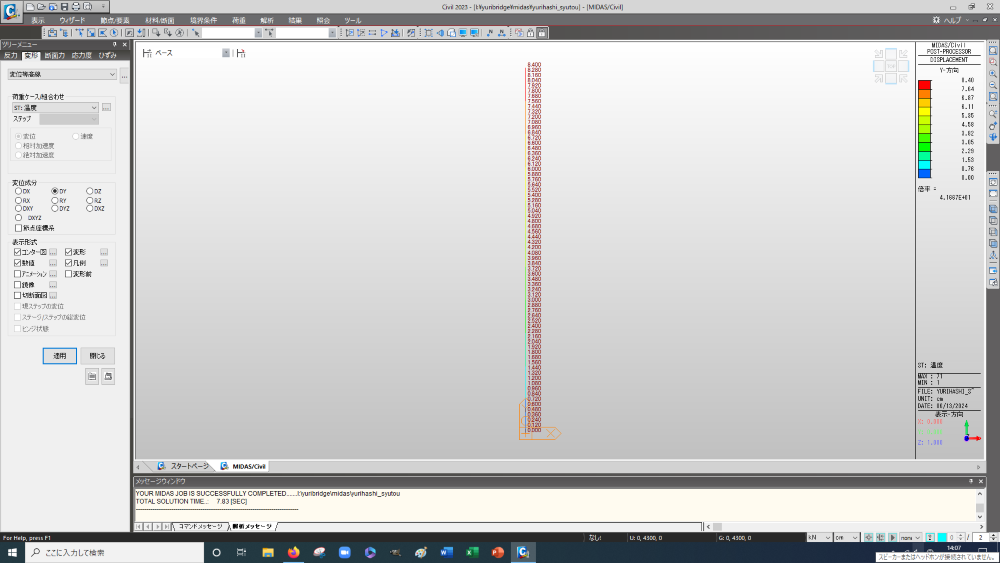Enable the 変形前 undeformed checkbox
Image resolution: width=1000 pixels, height=563 pixels.
click(x=68, y=274)
